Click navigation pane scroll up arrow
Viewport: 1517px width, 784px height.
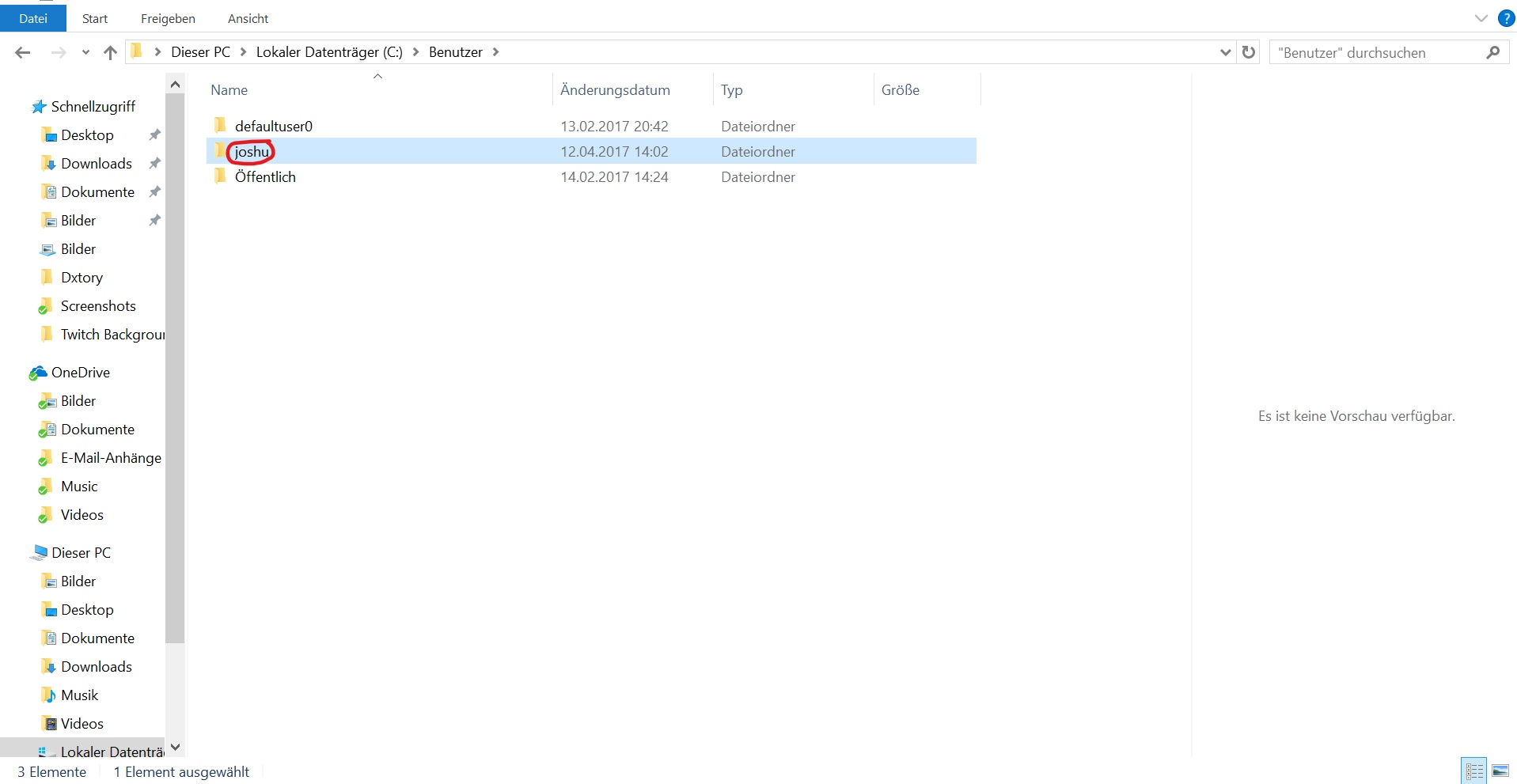pyautogui.click(x=175, y=83)
